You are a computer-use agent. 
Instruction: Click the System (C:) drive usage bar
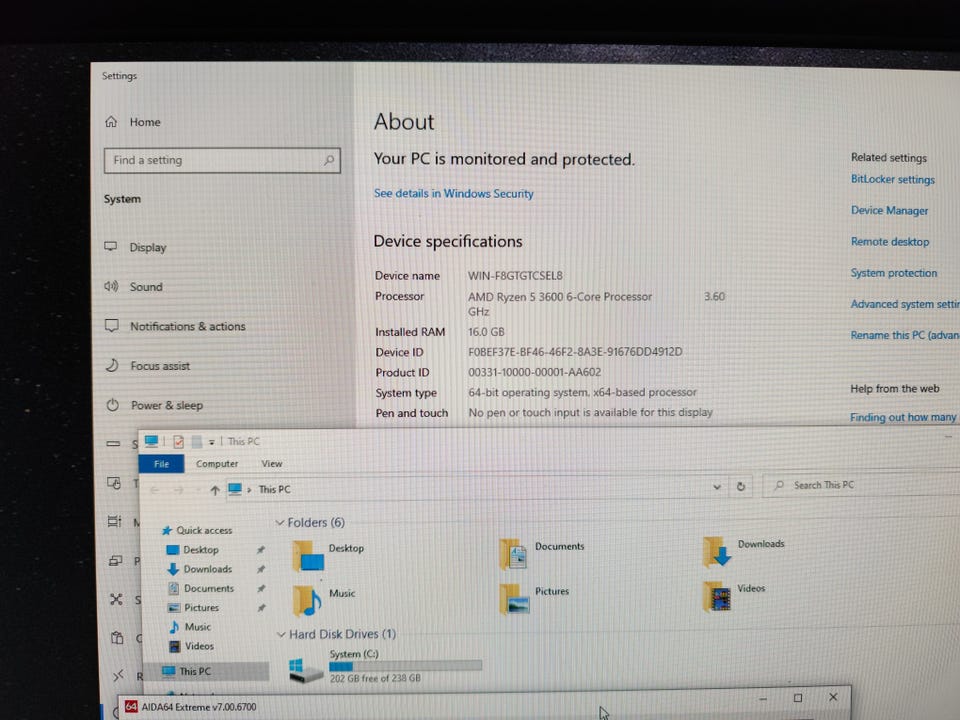pyautogui.click(x=405, y=666)
